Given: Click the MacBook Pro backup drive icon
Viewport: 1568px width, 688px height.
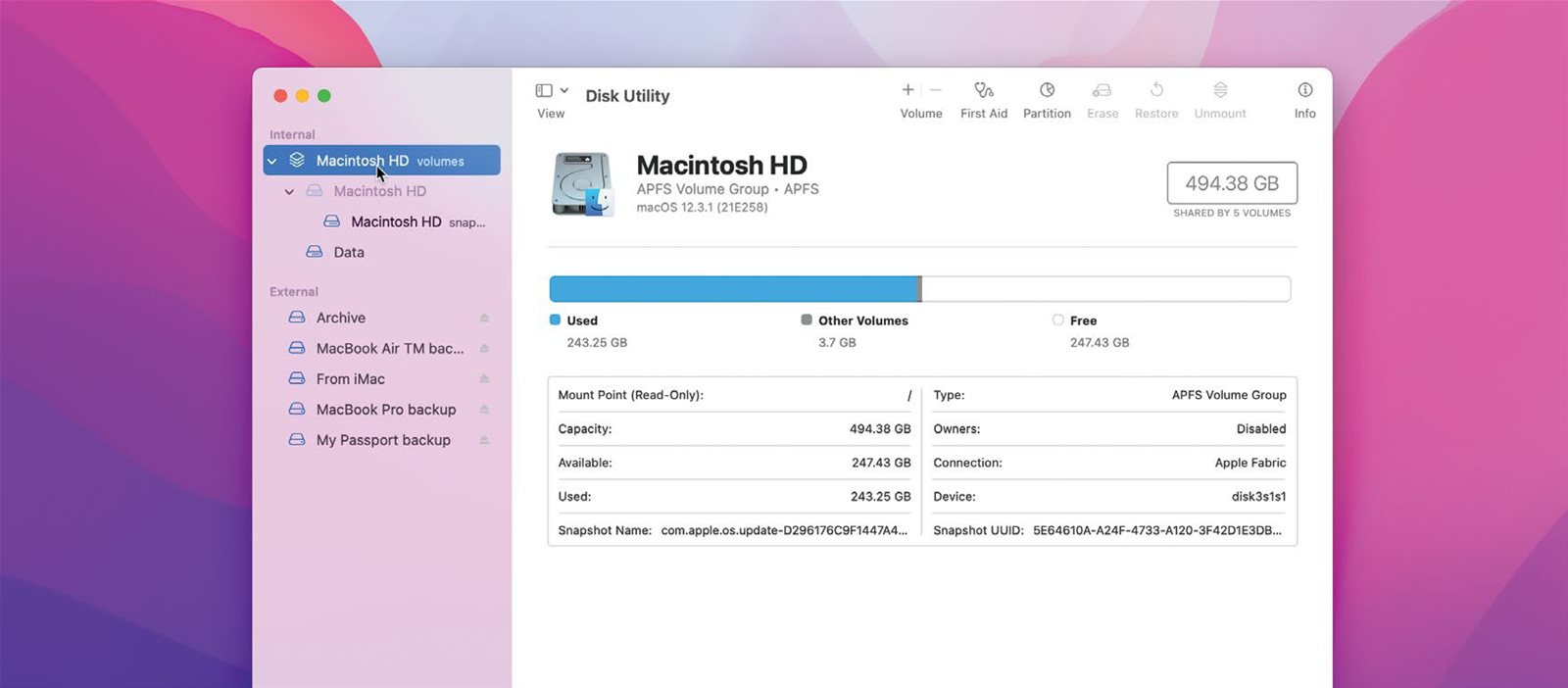Looking at the screenshot, I should (x=297, y=410).
